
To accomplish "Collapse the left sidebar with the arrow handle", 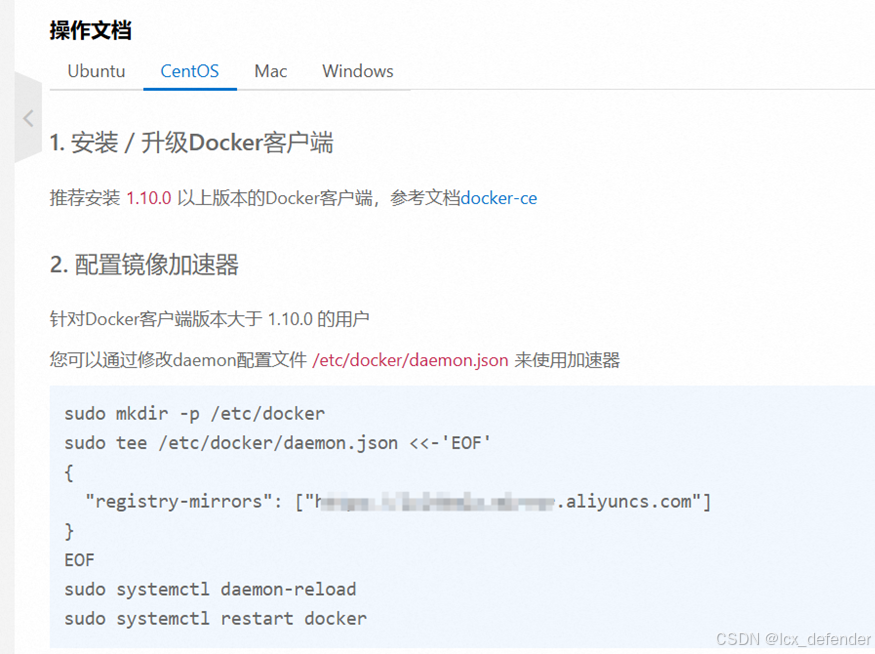I will [x=28, y=118].
